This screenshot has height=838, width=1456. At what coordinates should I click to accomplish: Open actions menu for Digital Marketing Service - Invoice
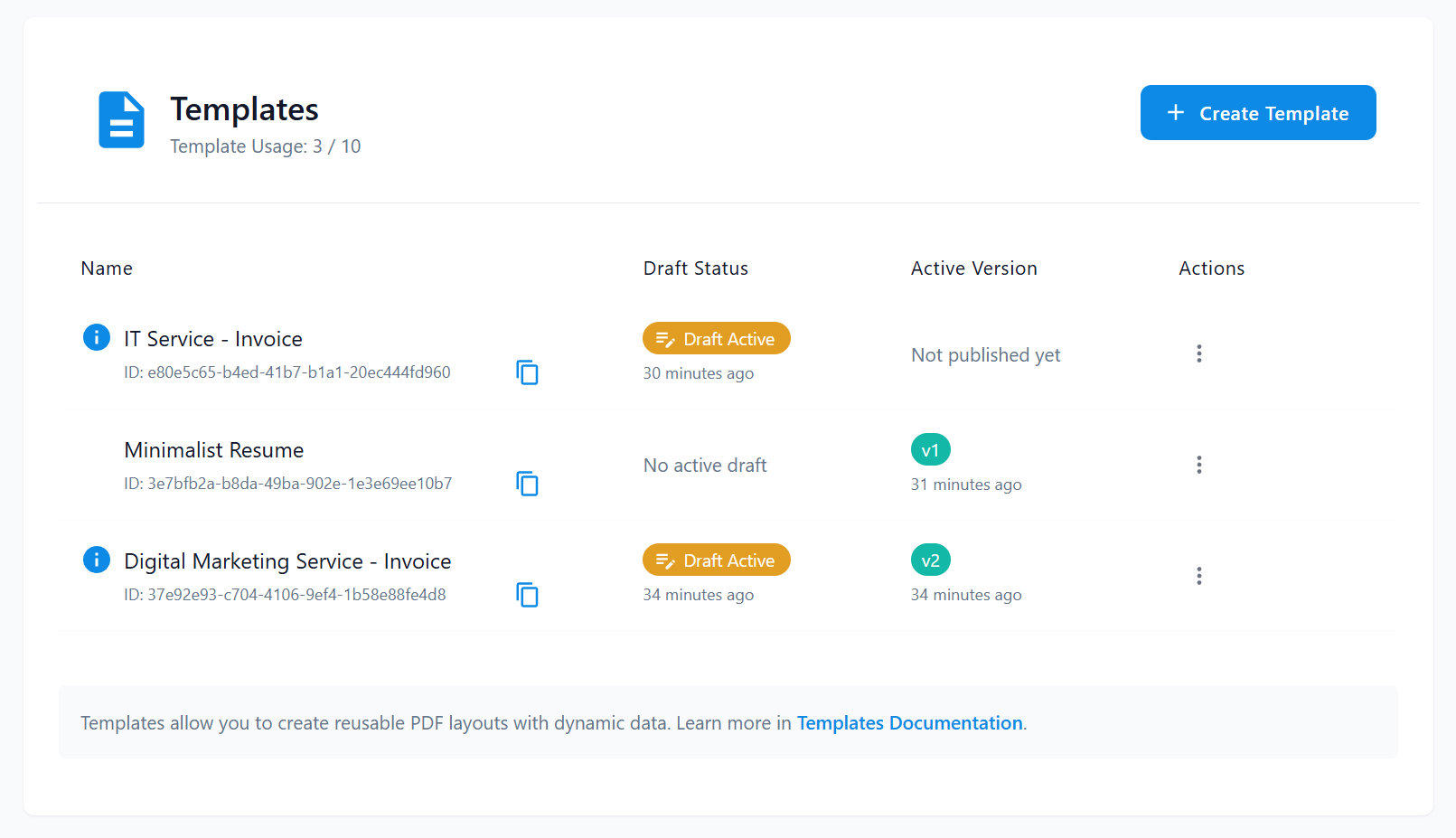point(1198,575)
